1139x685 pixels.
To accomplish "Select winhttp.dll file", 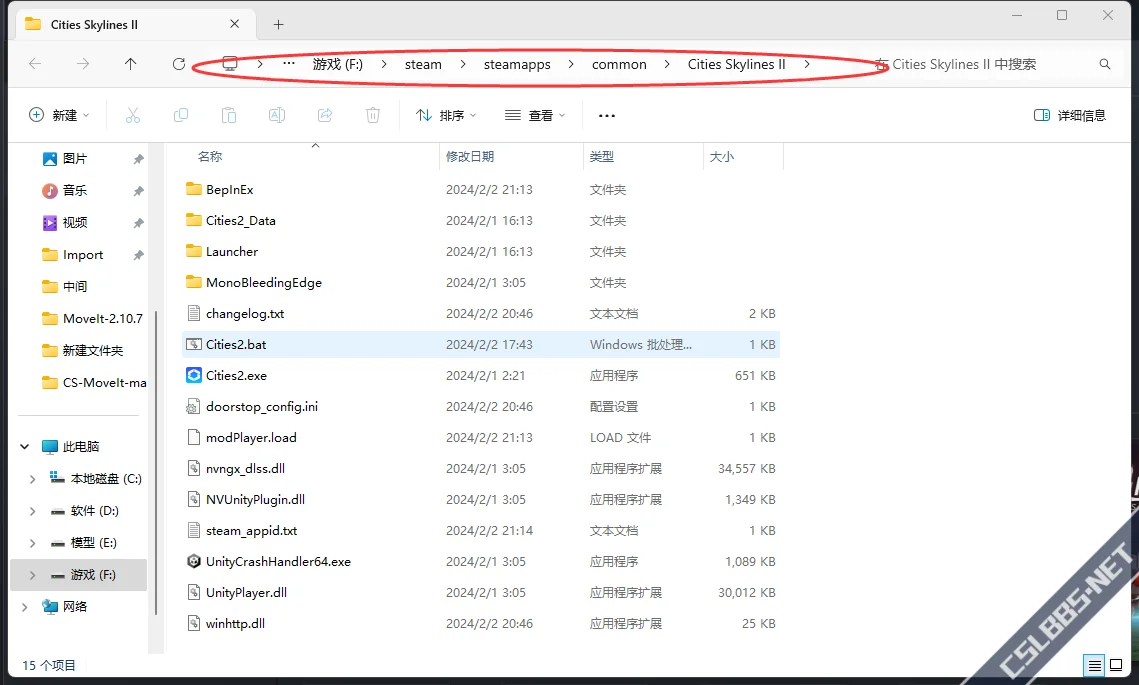I will click(x=481, y=623).
